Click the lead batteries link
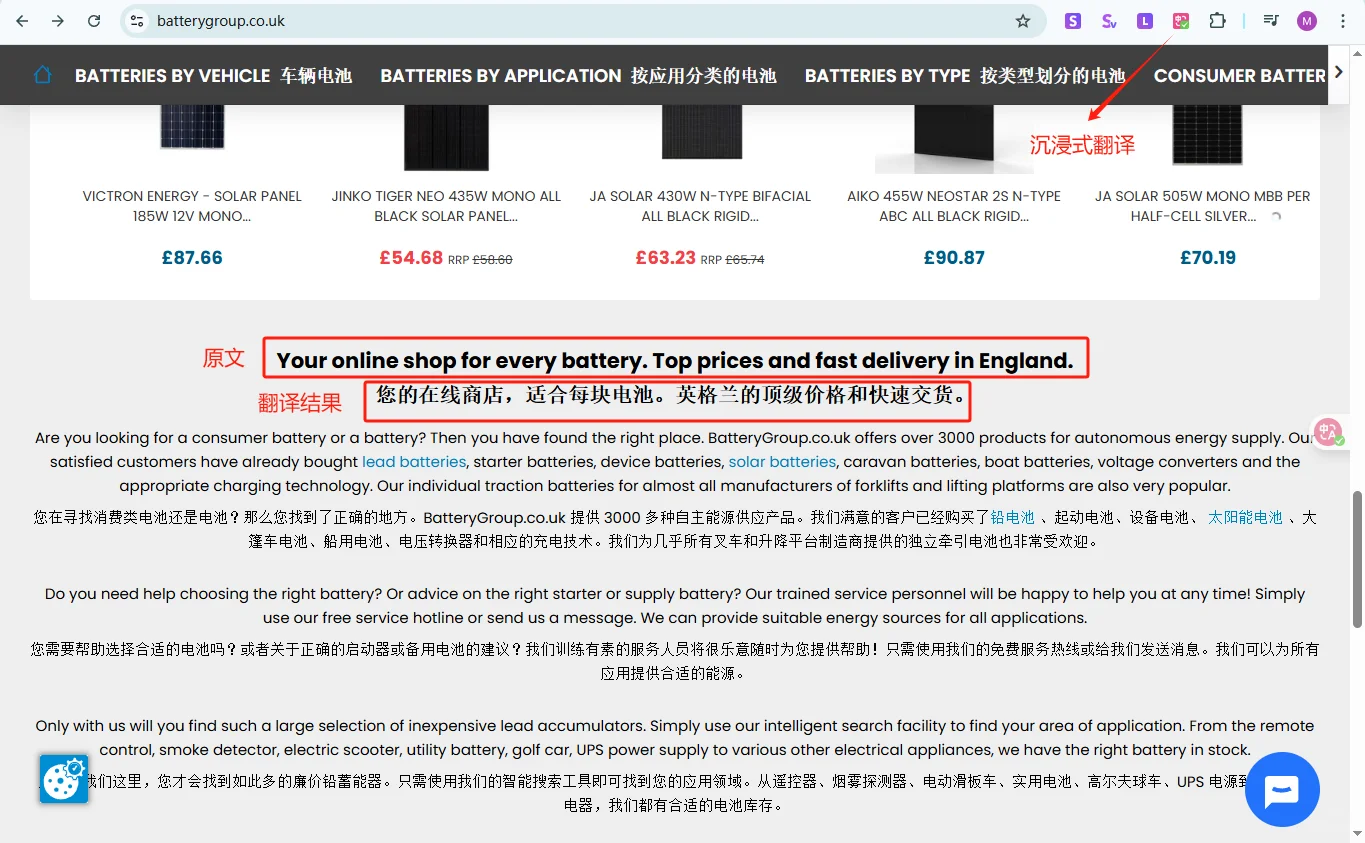 point(413,461)
